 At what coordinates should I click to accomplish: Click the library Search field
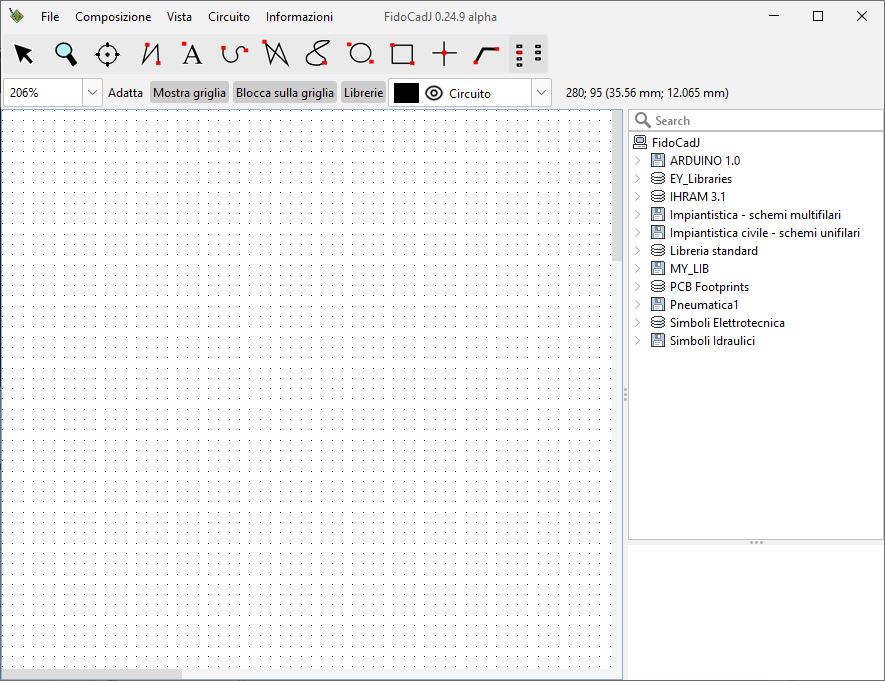coord(760,121)
